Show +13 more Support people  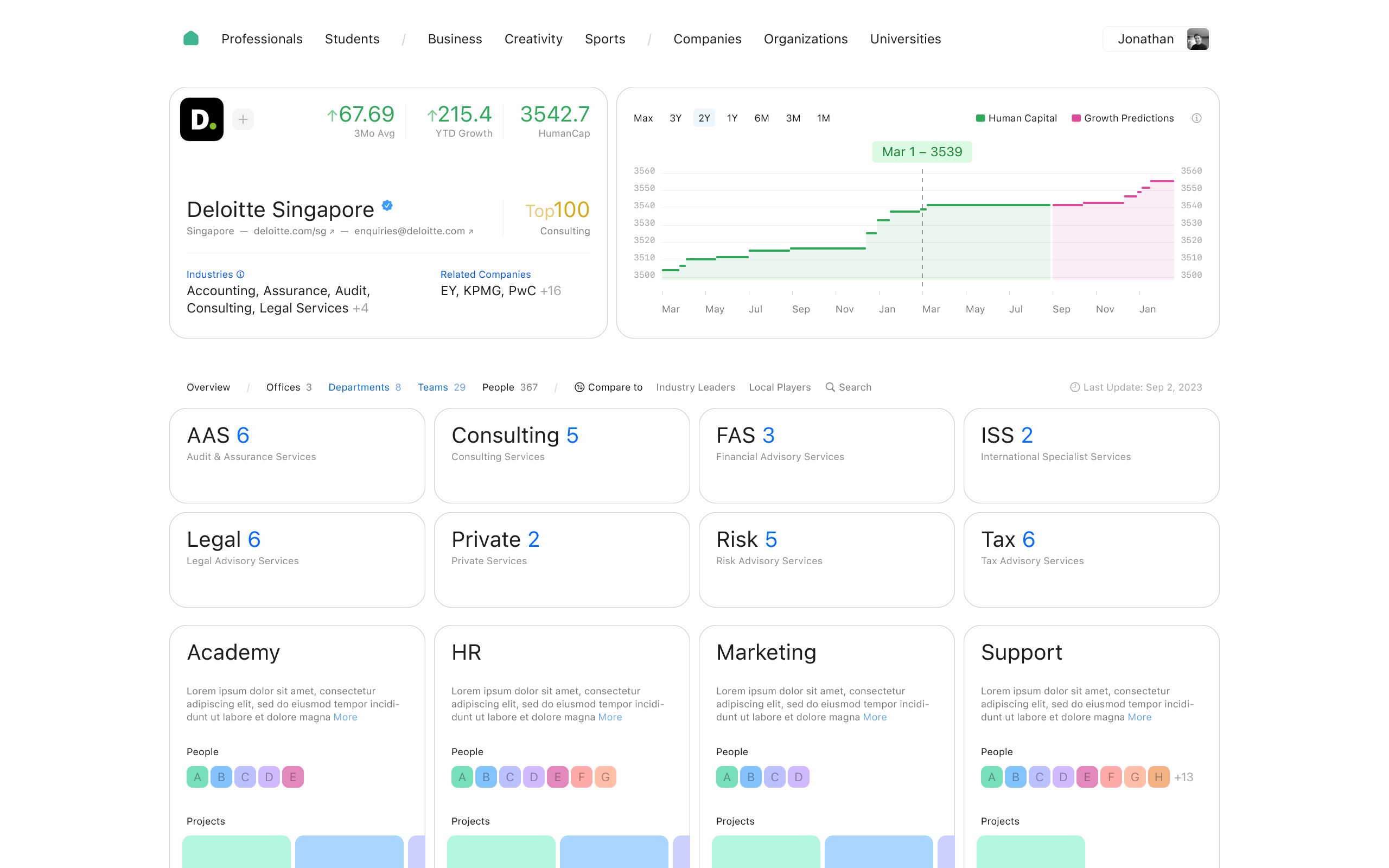(x=1183, y=777)
